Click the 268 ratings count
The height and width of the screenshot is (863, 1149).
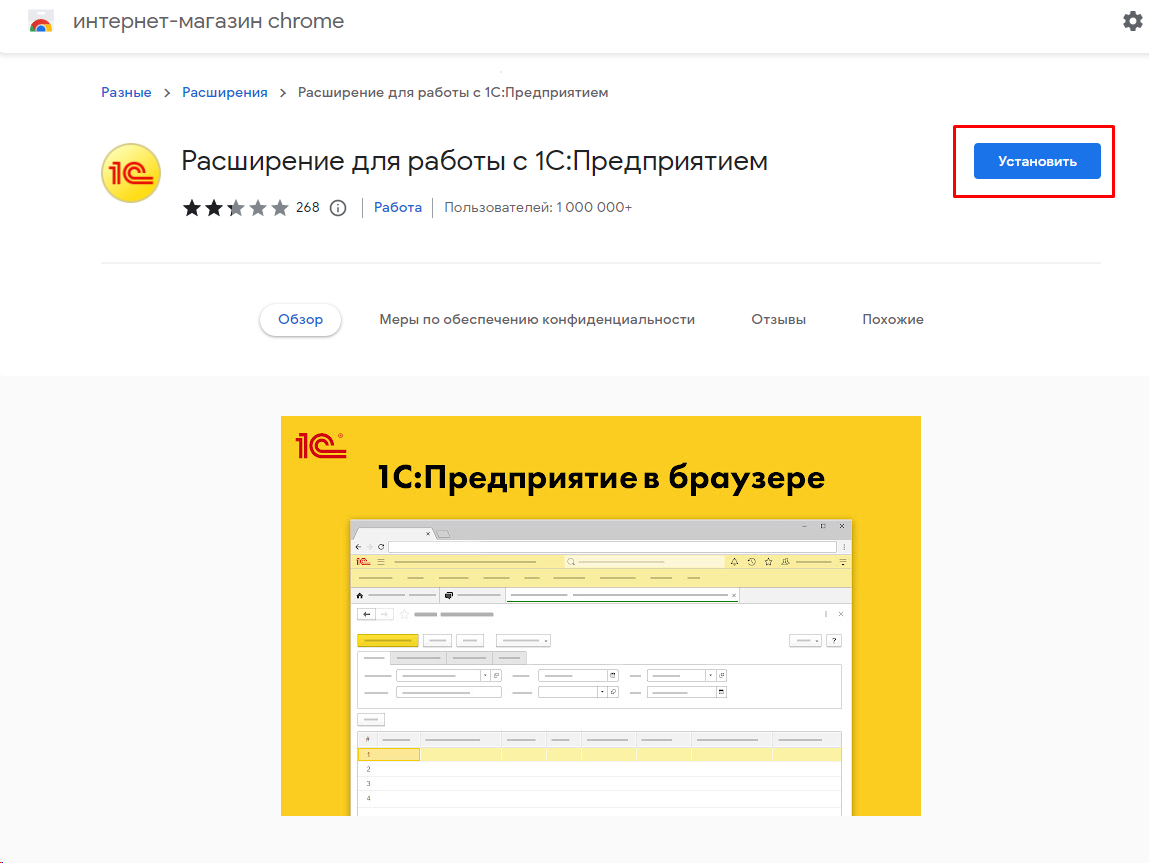click(308, 208)
